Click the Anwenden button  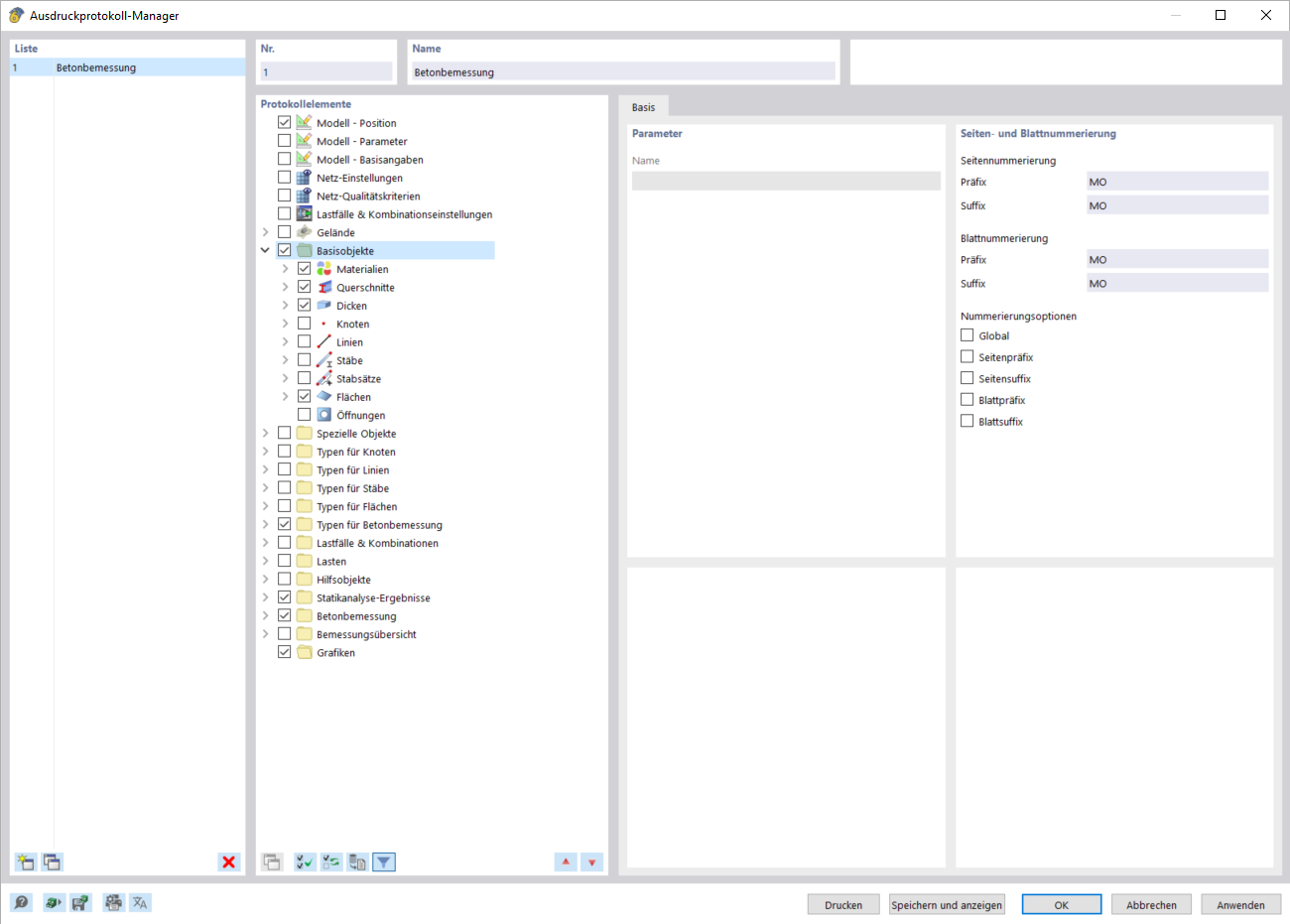[x=1240, y=904]
